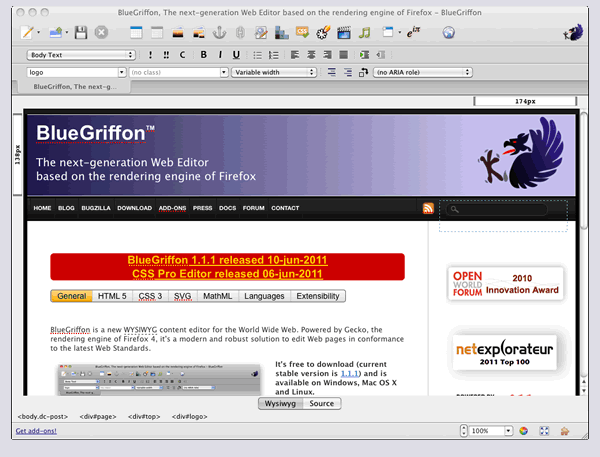Viewport: 600px width, 457px height.
Task: Click the vertical scrollbar thumb
Action: point(584,170)
